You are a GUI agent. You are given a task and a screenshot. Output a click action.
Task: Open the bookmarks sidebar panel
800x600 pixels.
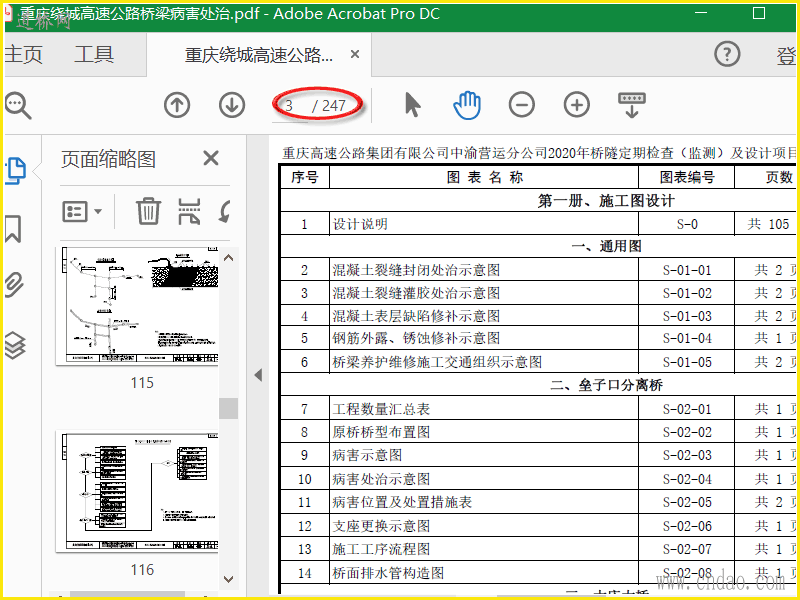pyautogui.click(x=14, y=228)
